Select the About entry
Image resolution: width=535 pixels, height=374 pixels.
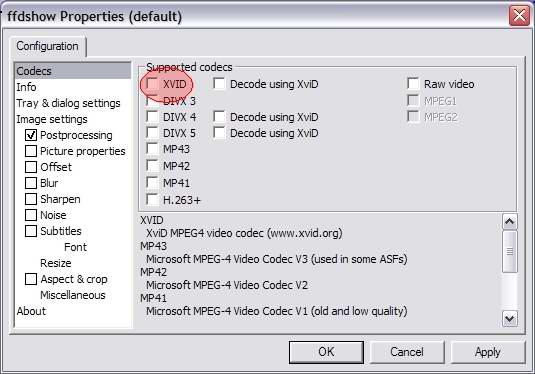(x=31, y=311)
